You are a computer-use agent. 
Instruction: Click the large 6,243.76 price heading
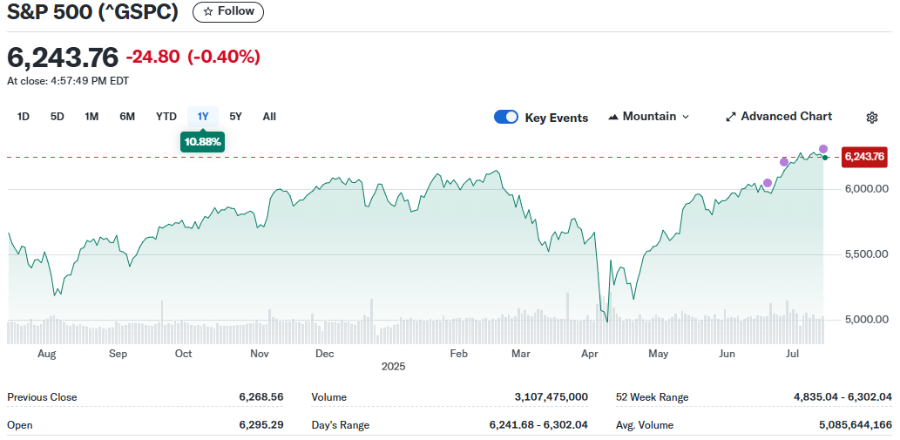tap(63, 57)
